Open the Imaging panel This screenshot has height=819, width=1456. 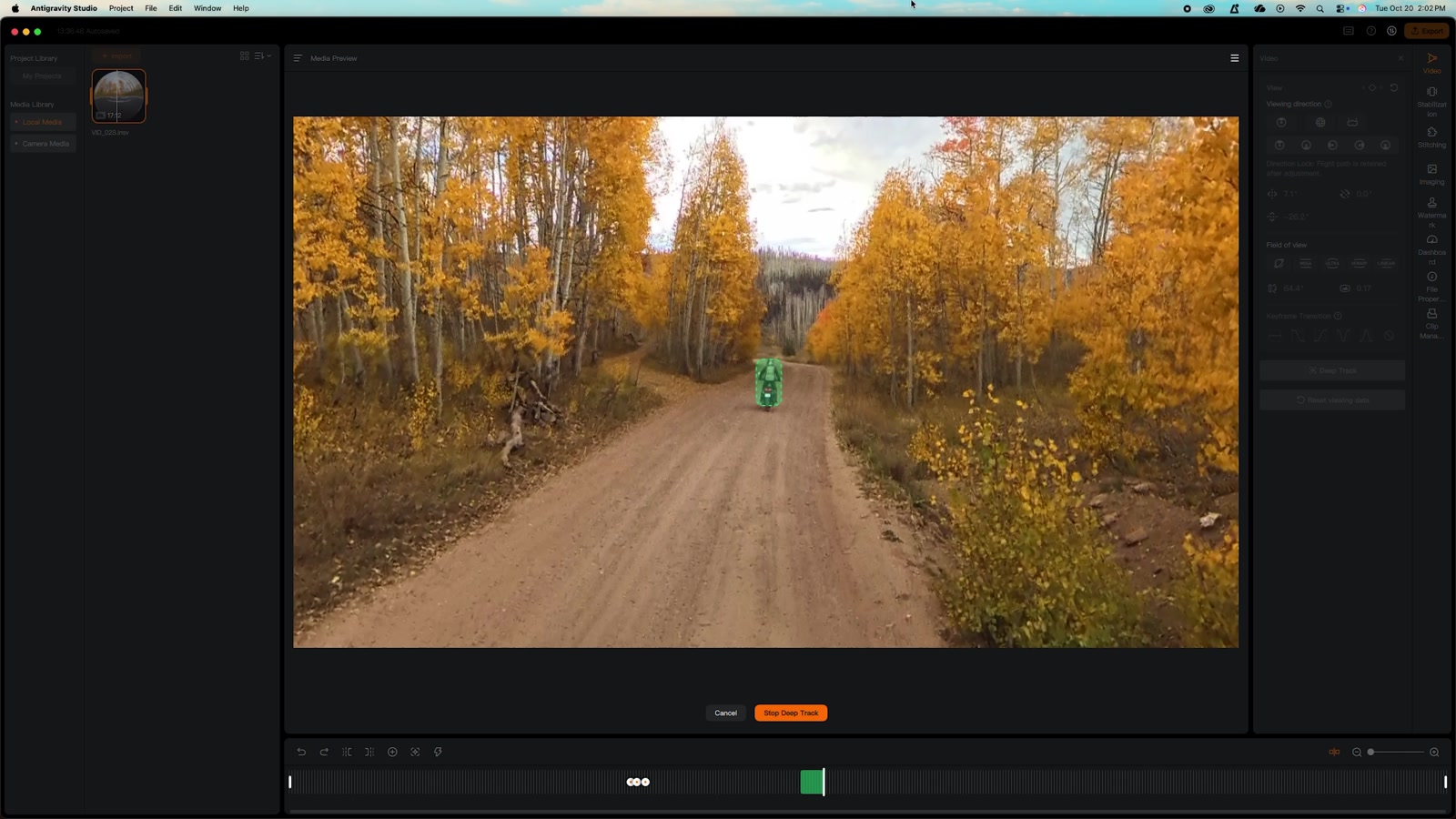click(x=1431, y=175)
